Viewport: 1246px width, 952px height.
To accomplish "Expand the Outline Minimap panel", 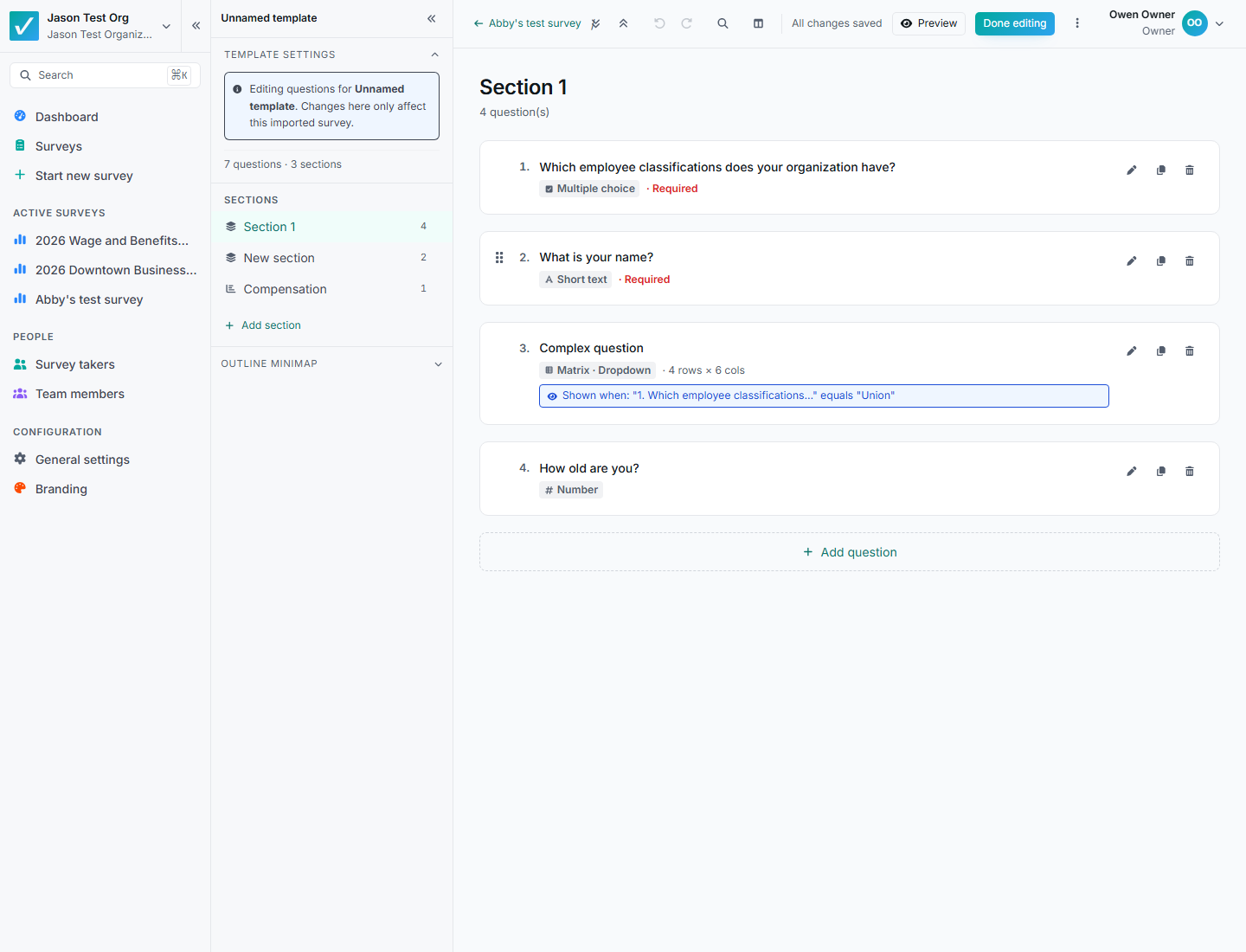I will (438, 364).
